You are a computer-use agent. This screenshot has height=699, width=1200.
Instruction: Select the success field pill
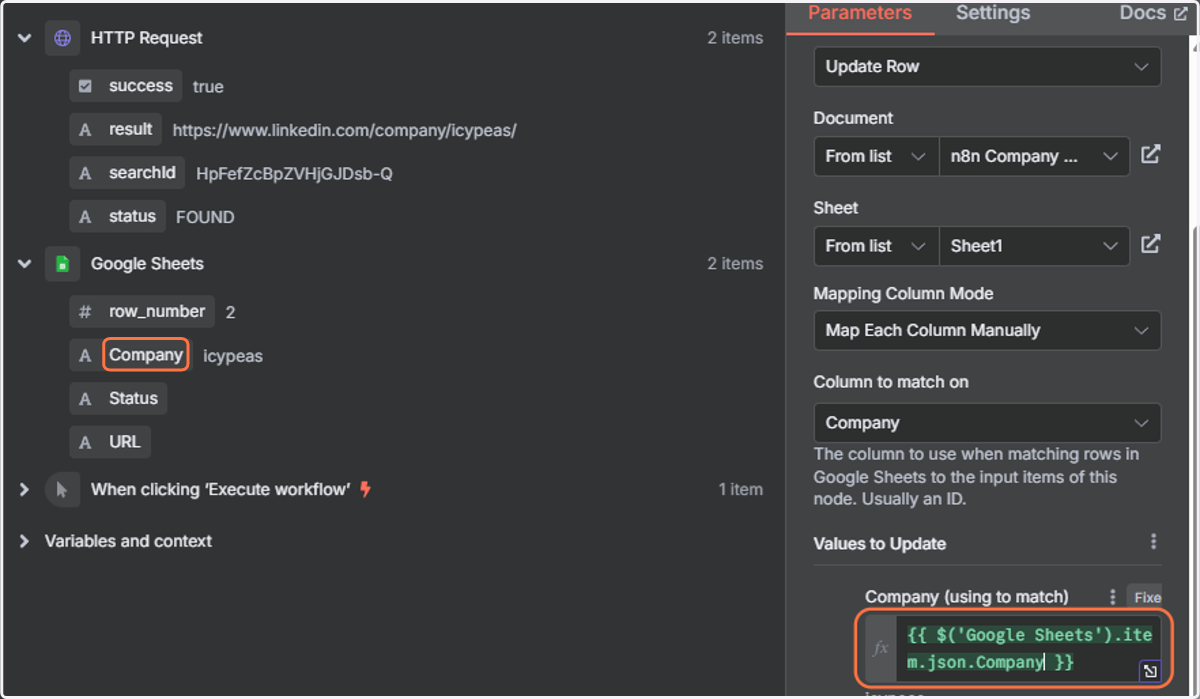pos(126,86)
